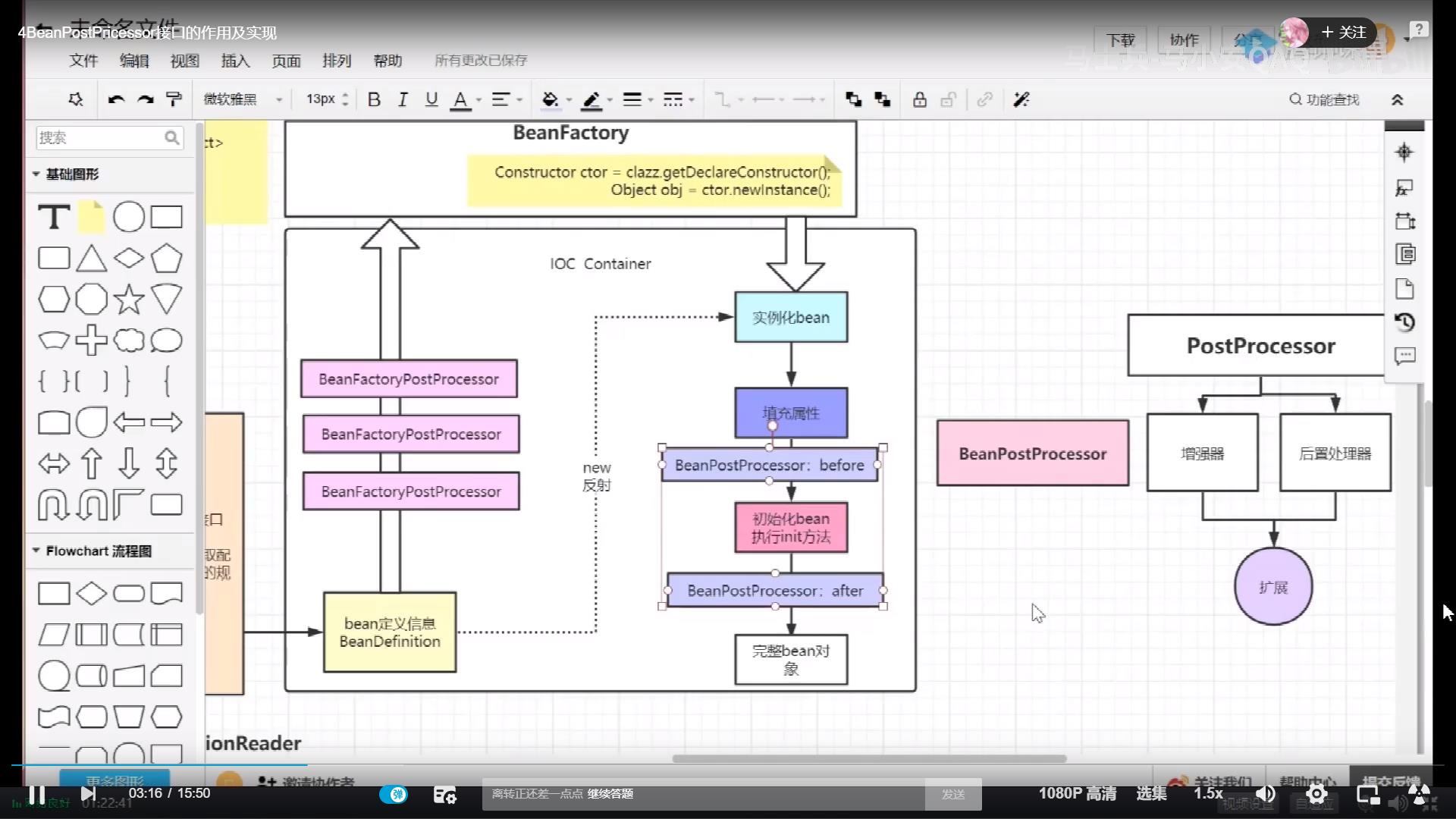Open the font family dropdown 微软雅黑
The image size is (1456, 819).
coord(243,99)
